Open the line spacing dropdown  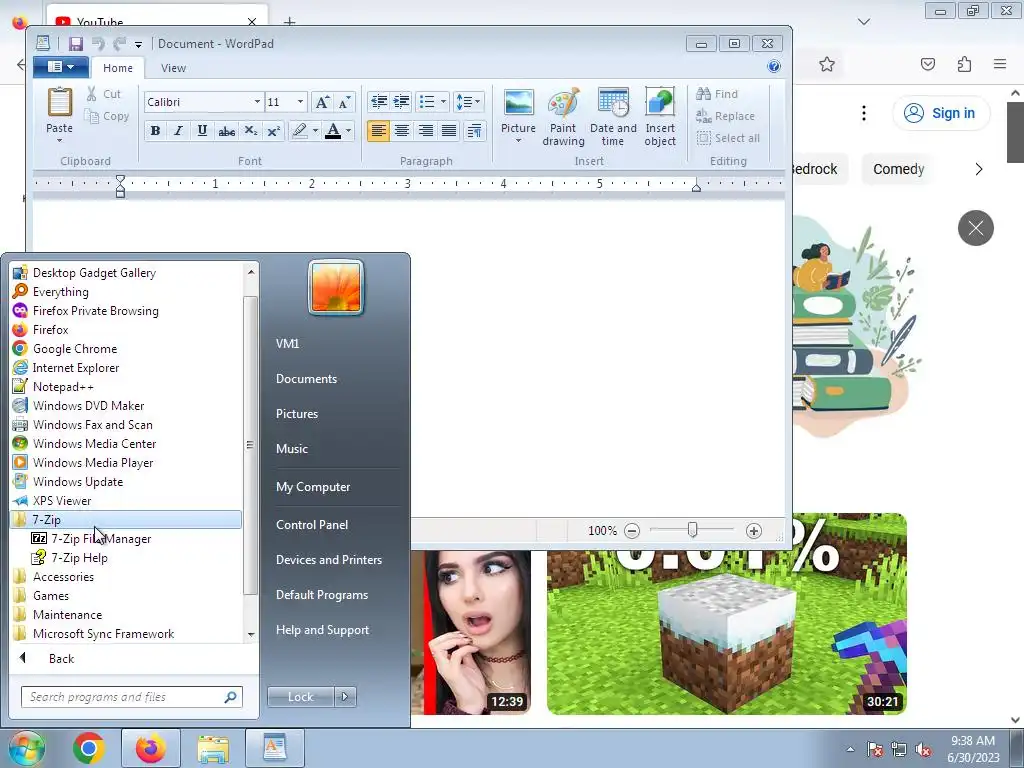(x=468, y=101)
